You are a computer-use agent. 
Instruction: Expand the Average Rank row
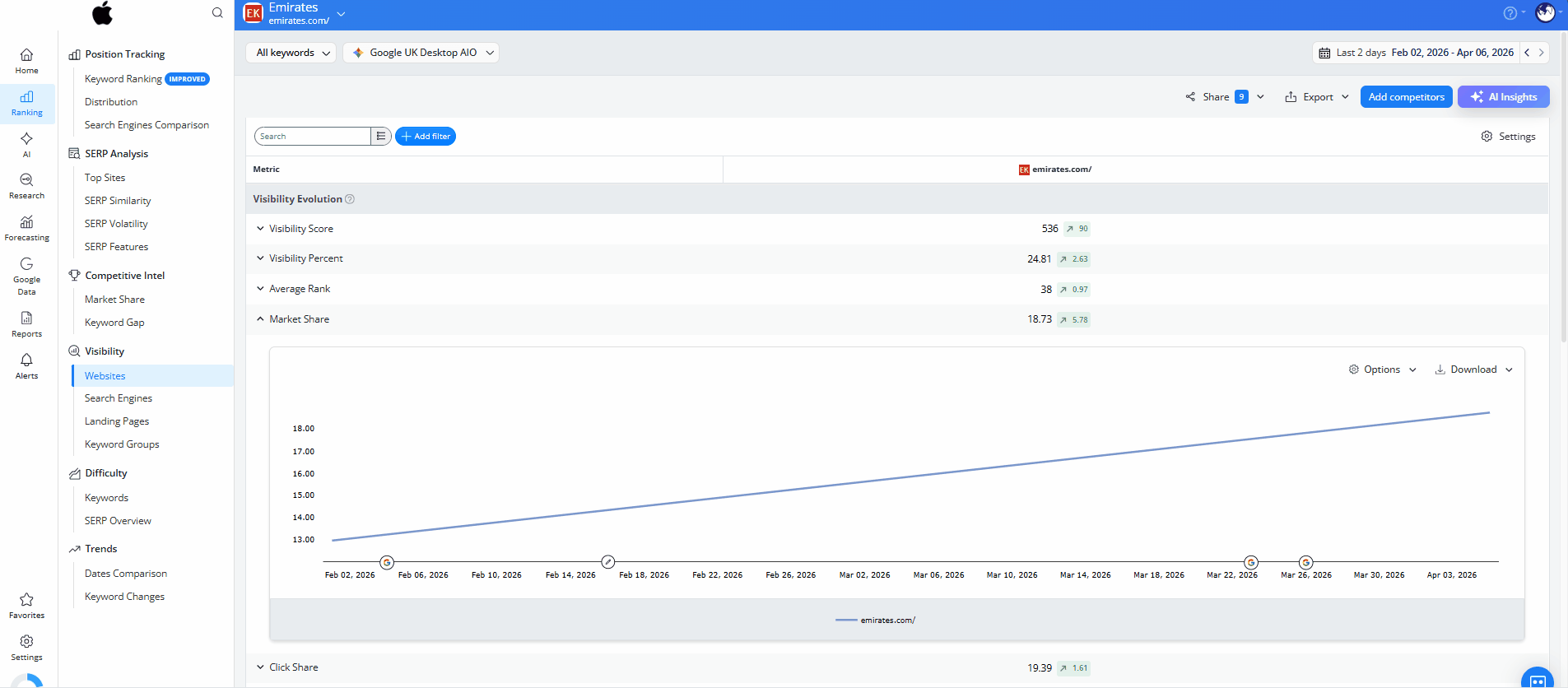(260, 289)
